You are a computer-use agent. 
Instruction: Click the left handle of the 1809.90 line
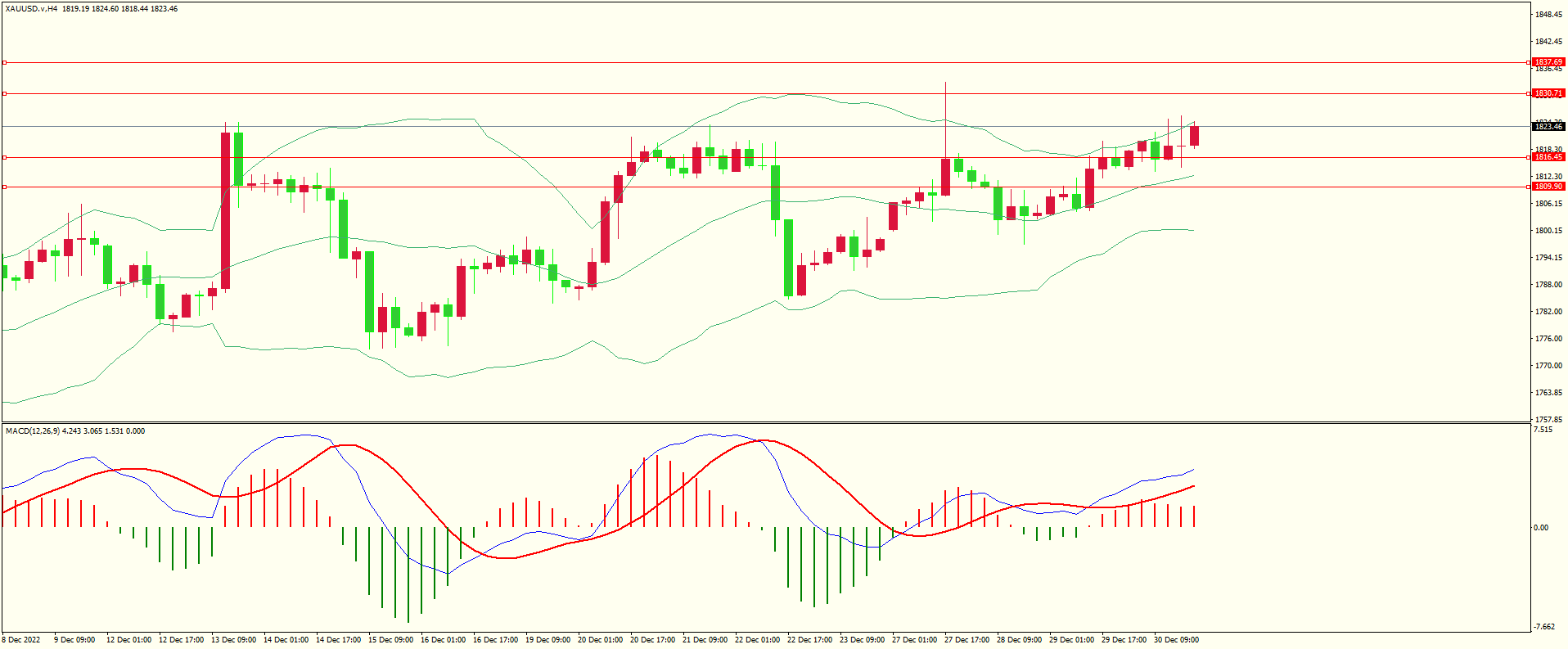point(4,187)
